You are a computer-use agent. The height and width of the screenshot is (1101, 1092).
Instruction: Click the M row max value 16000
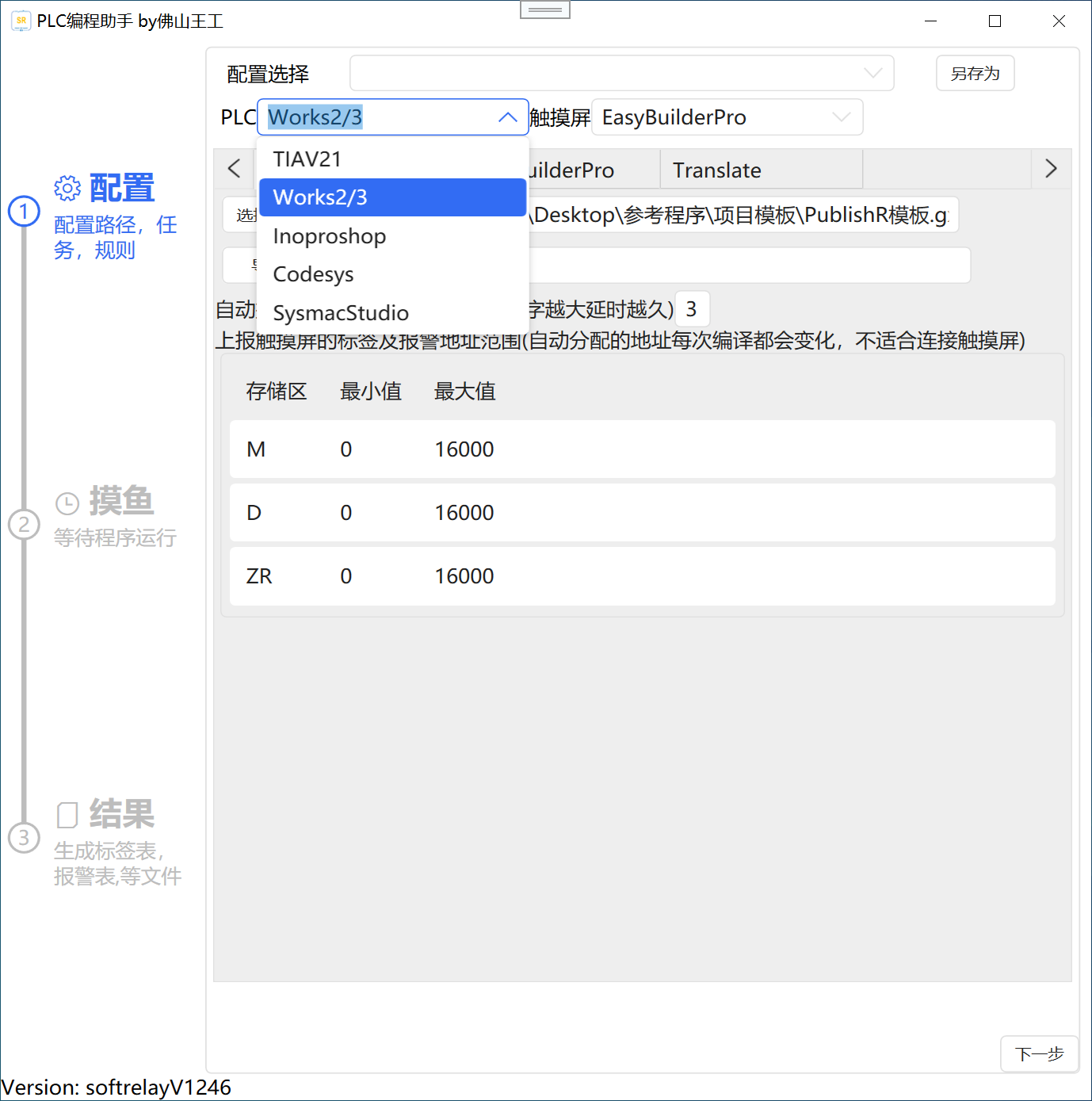[x=464, y=449]
